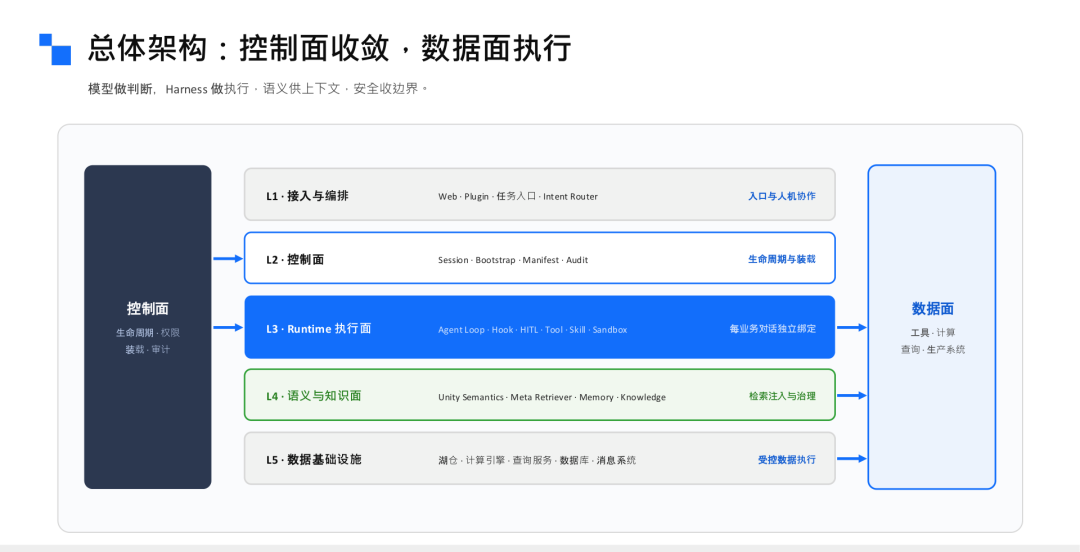Select the L5 · 数据基础设施 label

pyautogui.click(x=313, y=459)
